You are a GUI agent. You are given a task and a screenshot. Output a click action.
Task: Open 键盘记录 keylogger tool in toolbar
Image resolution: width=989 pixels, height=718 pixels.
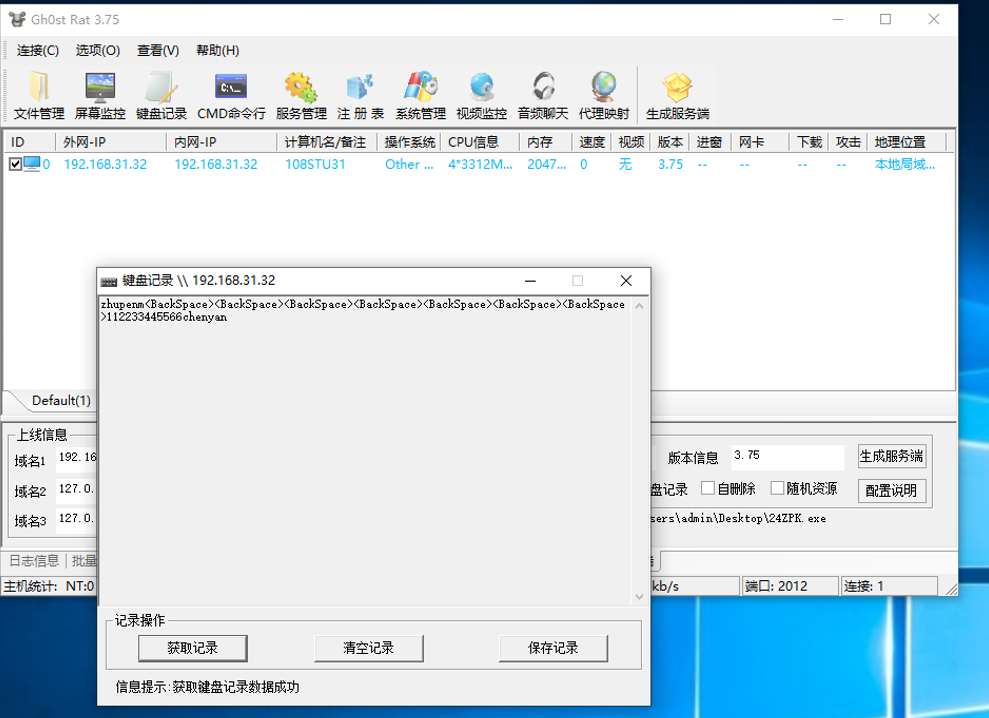tap(161, 95)
